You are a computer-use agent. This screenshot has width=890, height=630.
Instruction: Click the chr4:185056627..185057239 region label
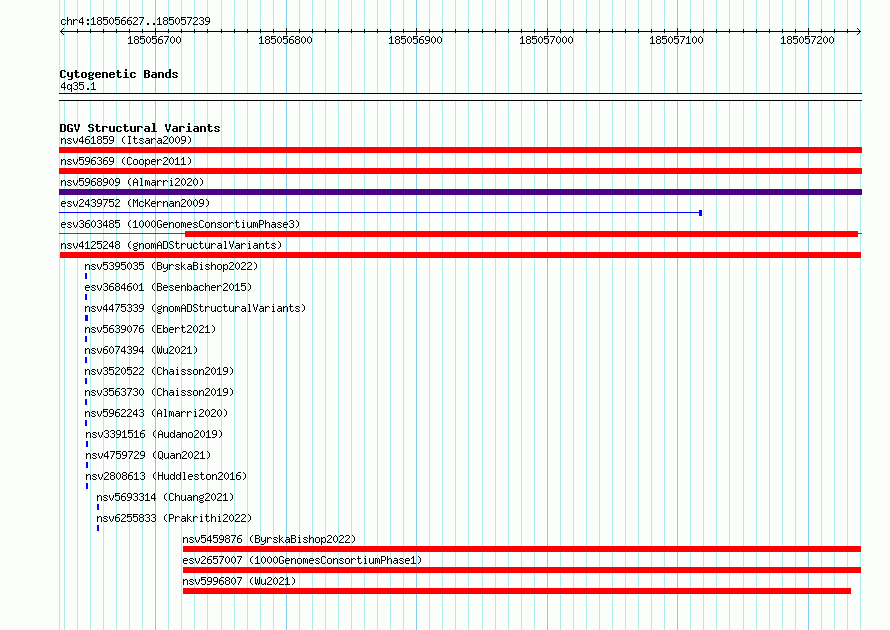pos(135,21)
